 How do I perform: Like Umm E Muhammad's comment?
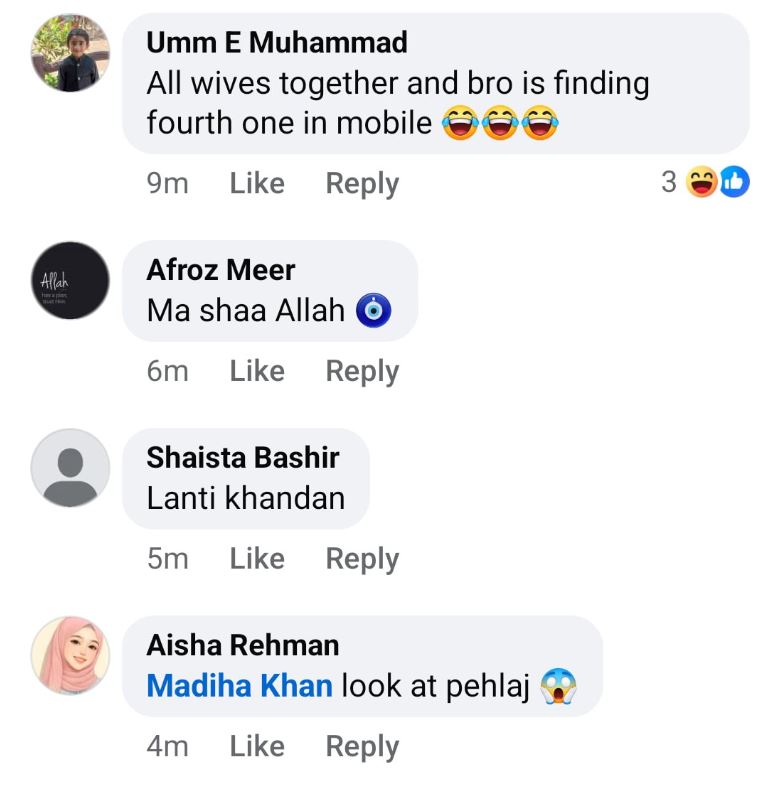(x=256, y=183)
